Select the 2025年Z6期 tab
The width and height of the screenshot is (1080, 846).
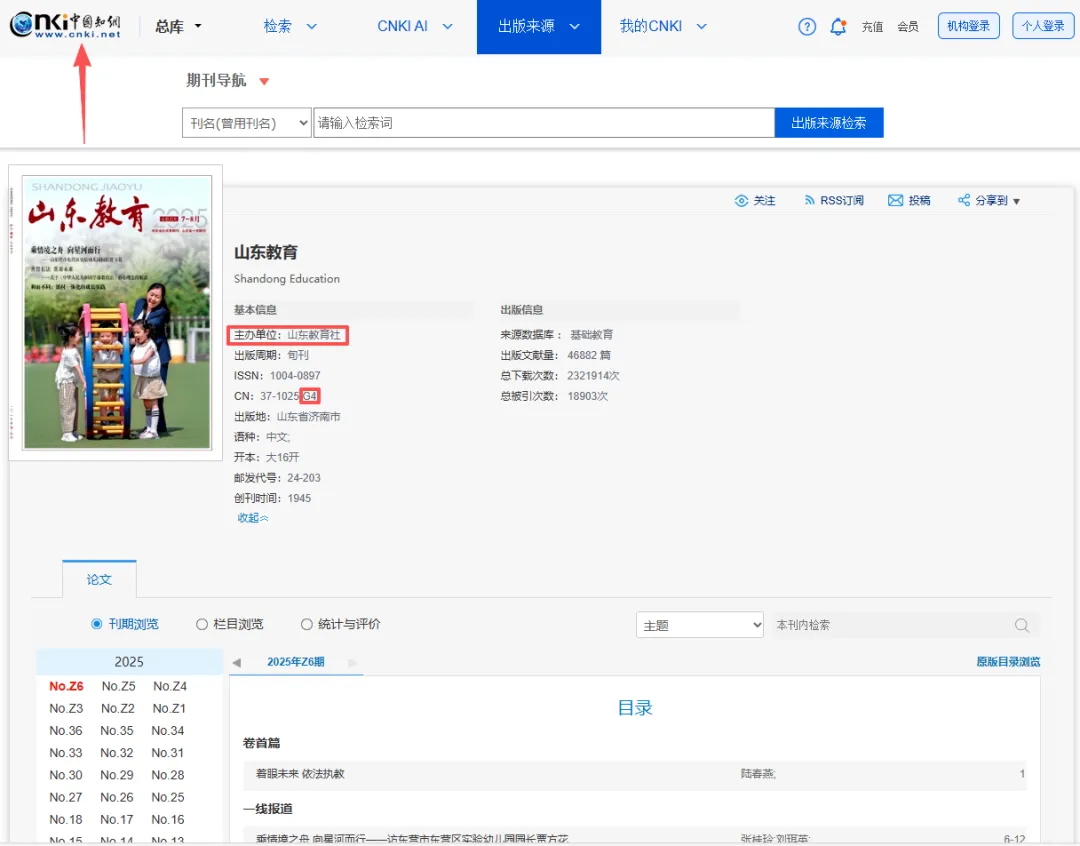(x=295, y=662)
